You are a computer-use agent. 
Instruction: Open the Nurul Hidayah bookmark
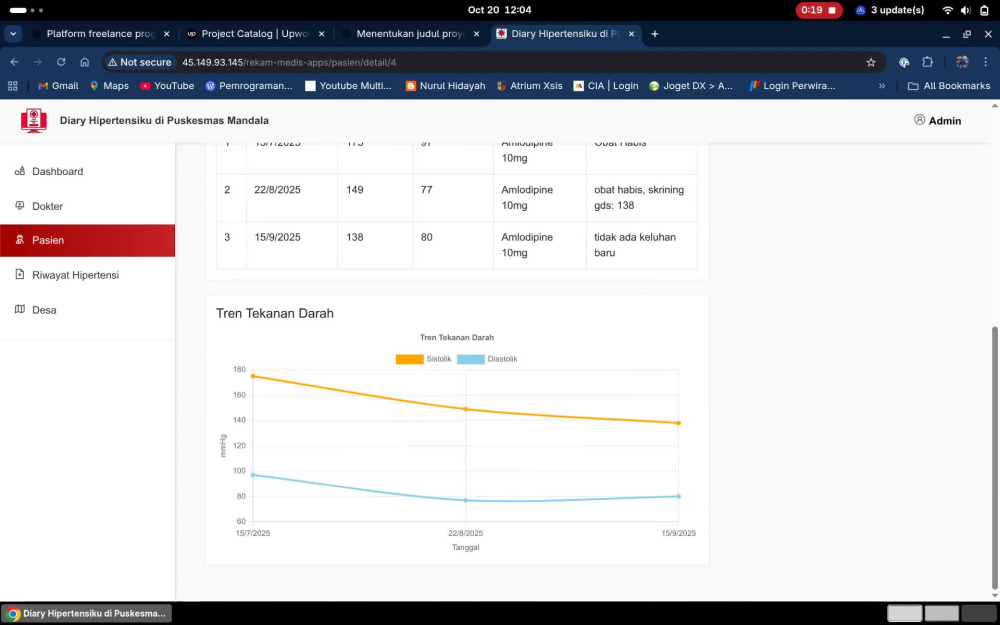[445, 85]
